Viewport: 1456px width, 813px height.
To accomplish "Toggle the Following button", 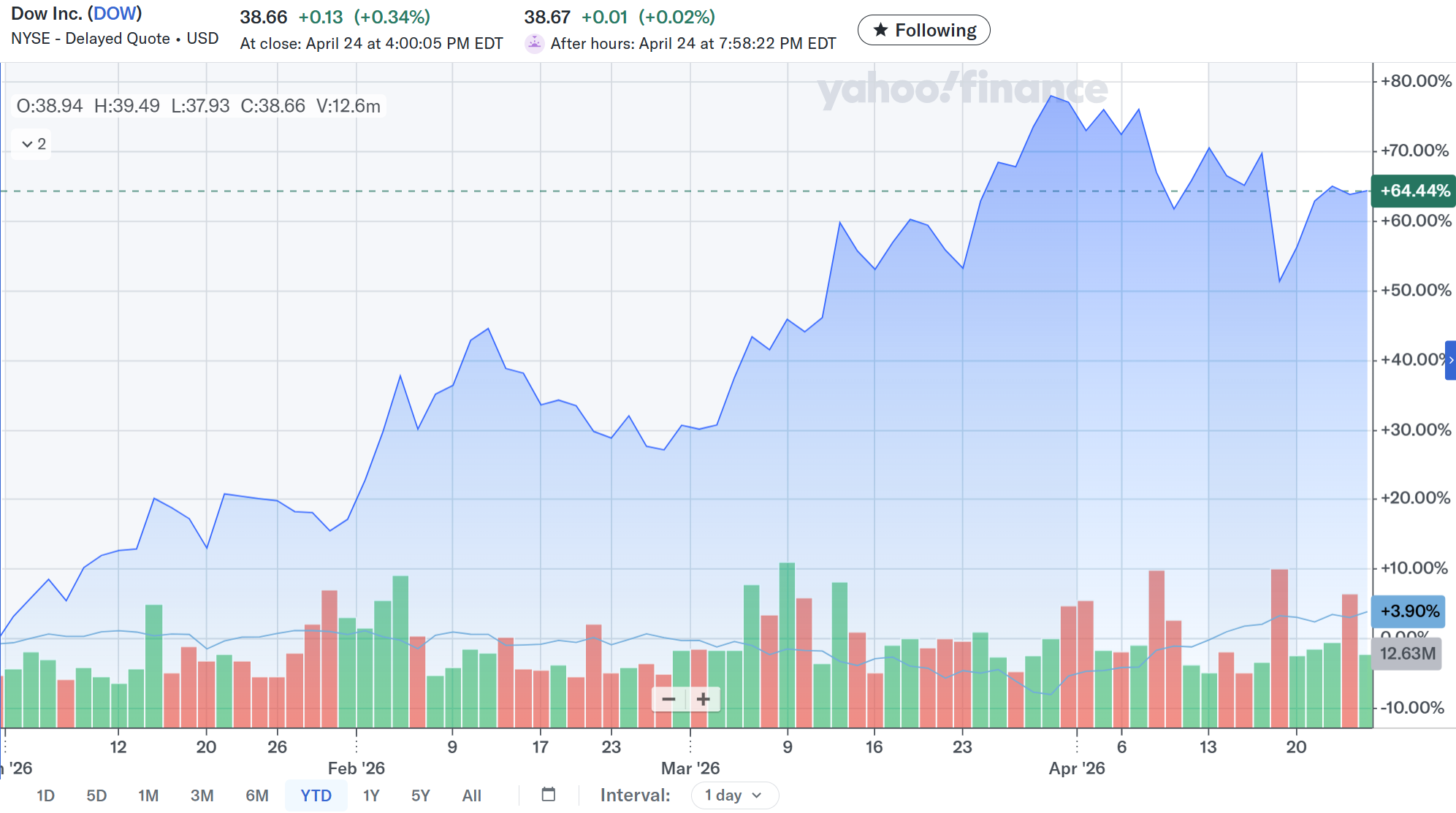I will [923, 30].
